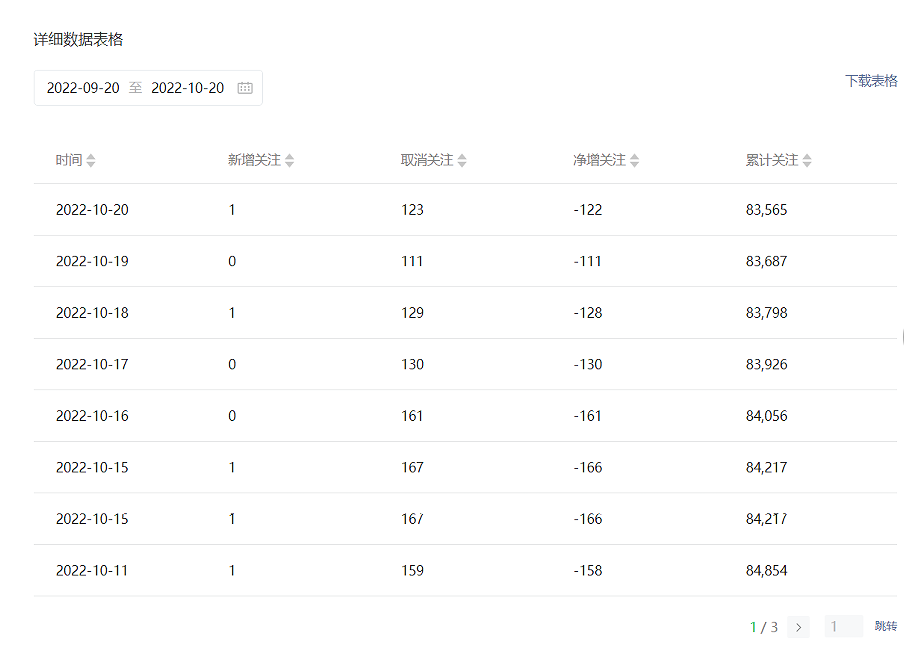
Task: Select start date 2022-09-20
Action: tap(83, 88)
